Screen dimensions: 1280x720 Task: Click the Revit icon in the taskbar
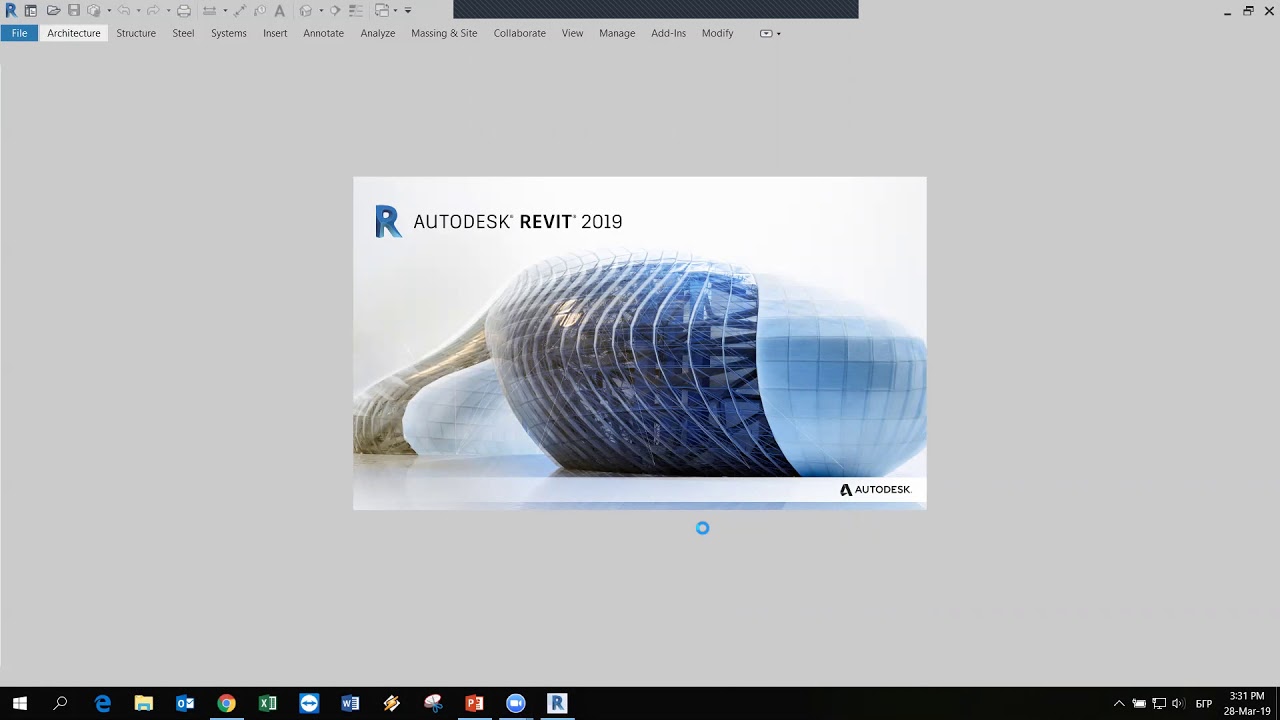coord(557,704)
